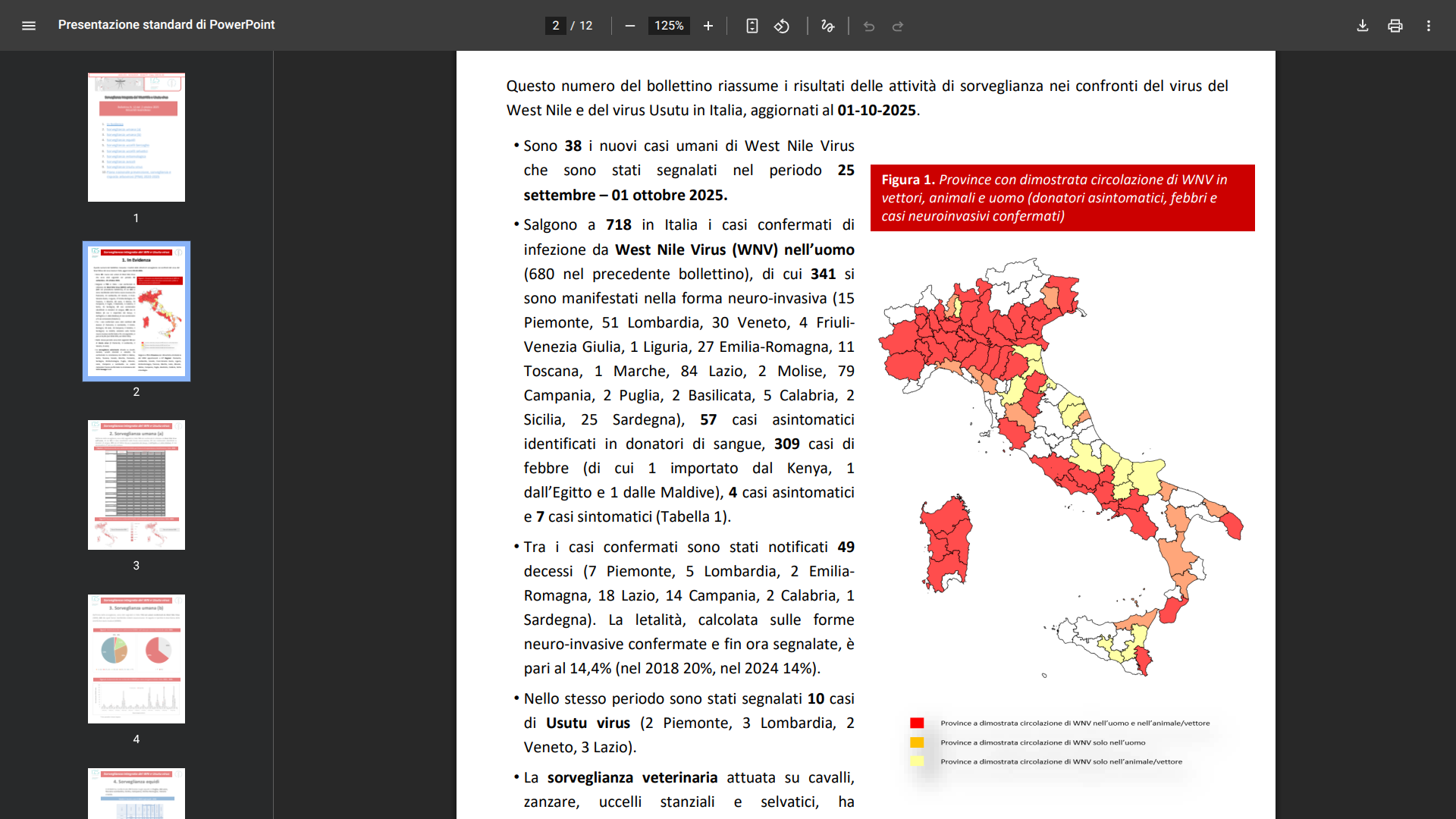Click the zoom in plus button
Image resolution: width=1456 pixels, height=819 pixels.
[708, 26]
